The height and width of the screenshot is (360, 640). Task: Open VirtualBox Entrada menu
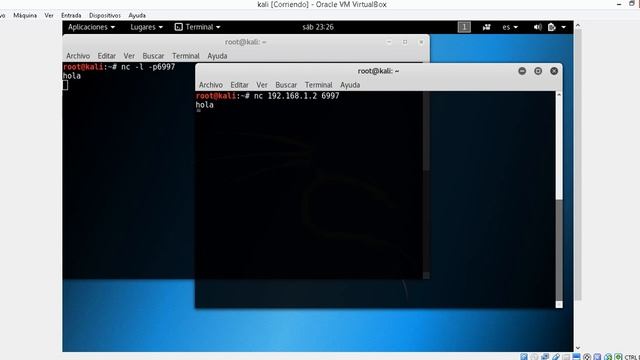coord(71,15)
